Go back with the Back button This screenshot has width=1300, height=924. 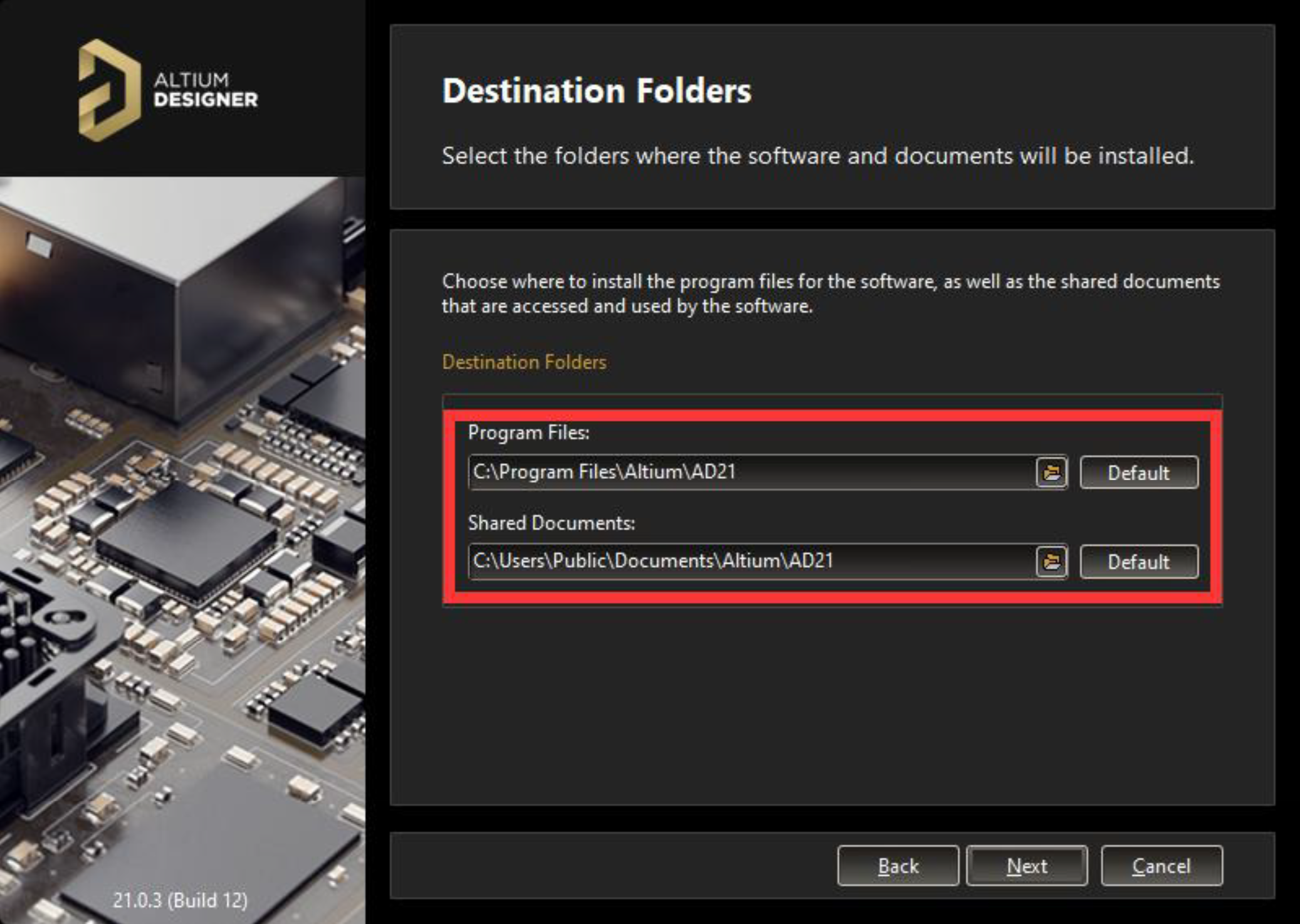tap(898, 866)
